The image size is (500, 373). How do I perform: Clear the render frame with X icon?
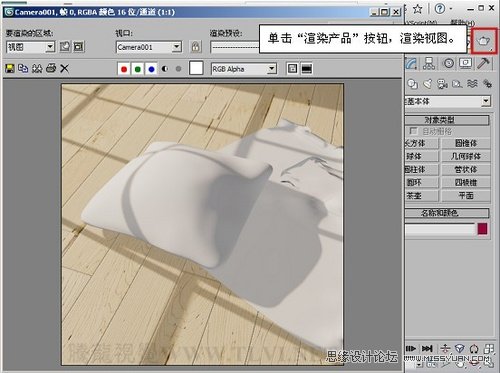tap(64, 68)
